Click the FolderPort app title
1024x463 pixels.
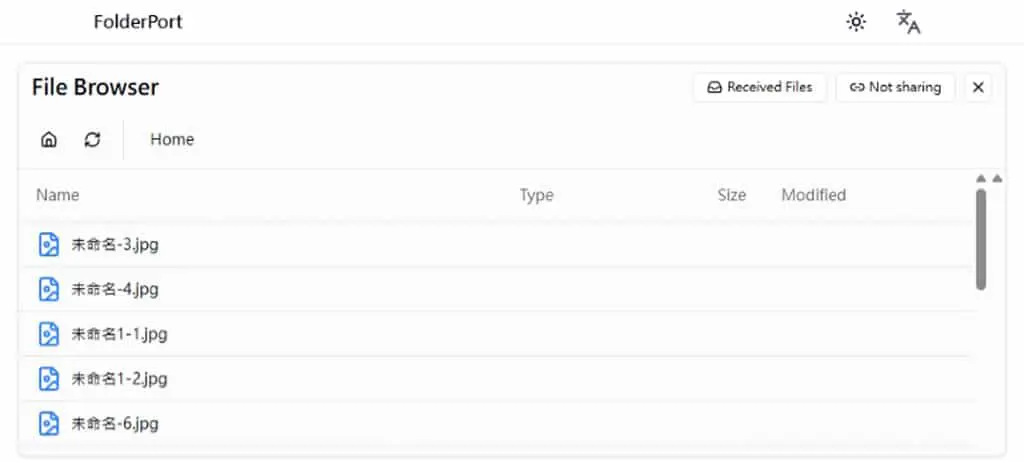coord(138,22)
